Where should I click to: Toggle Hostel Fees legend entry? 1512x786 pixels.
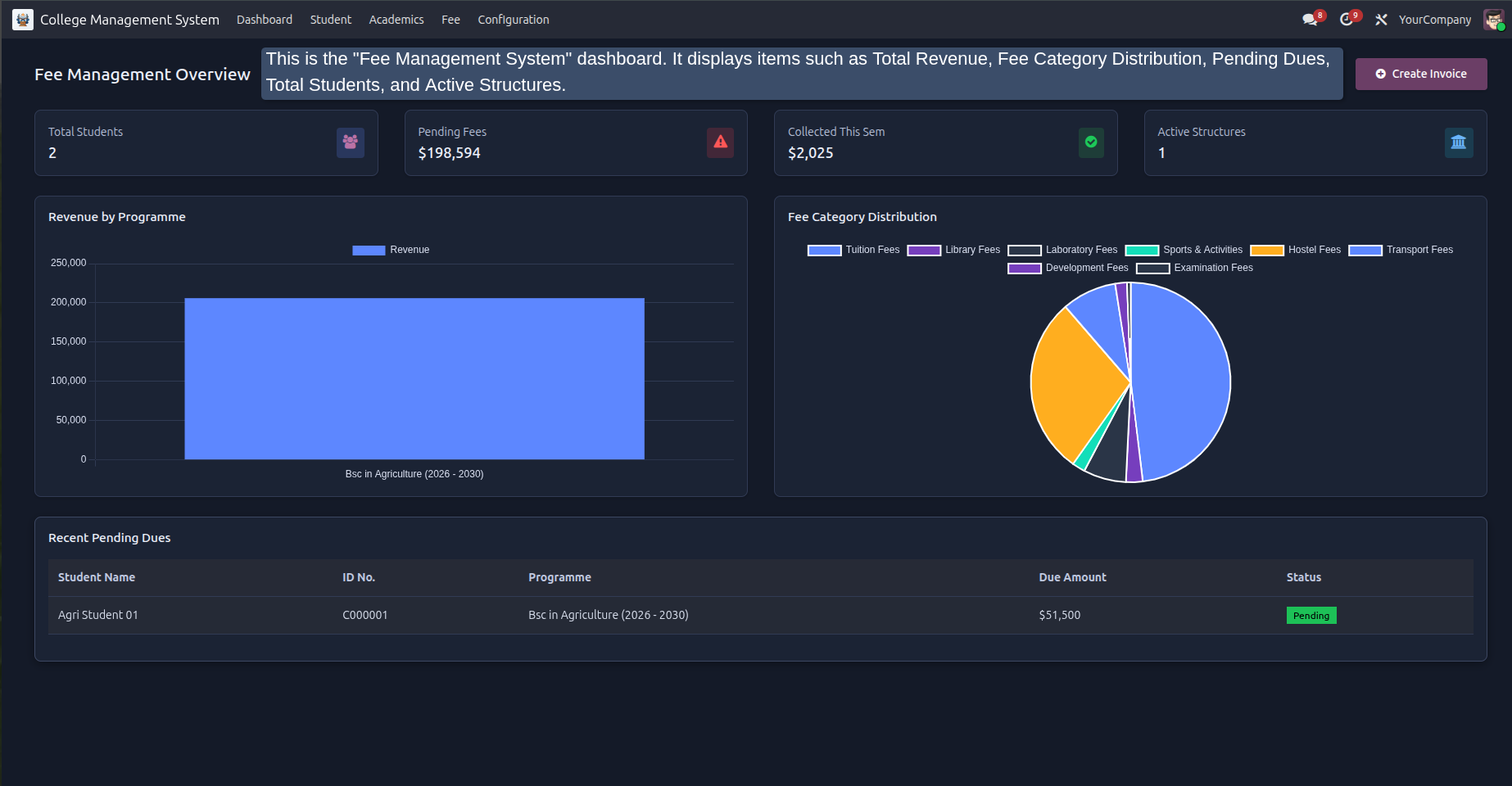[x=1296, y=250]
